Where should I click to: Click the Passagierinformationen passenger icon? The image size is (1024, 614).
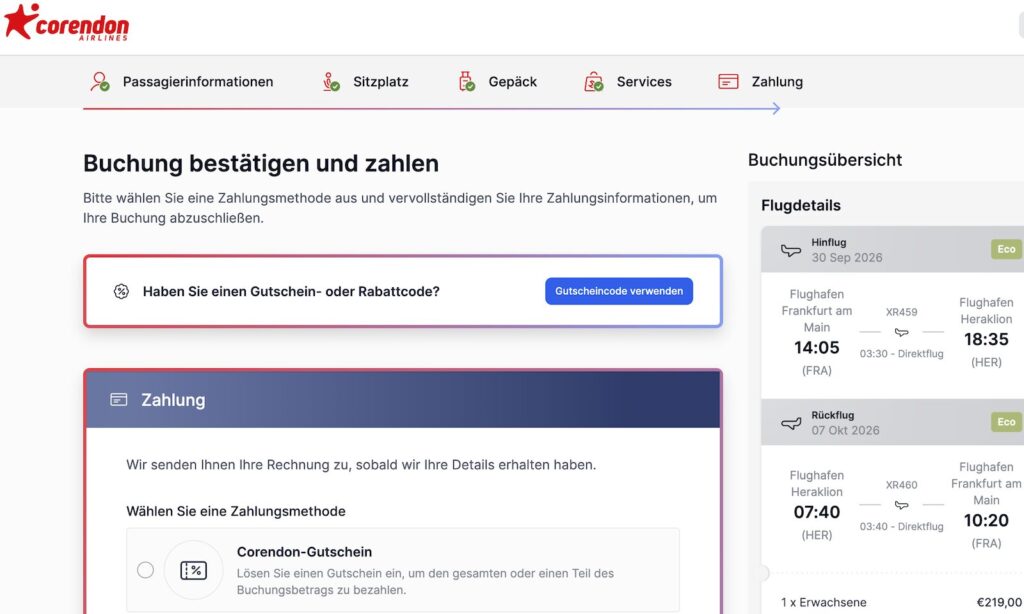click(98, 82)
